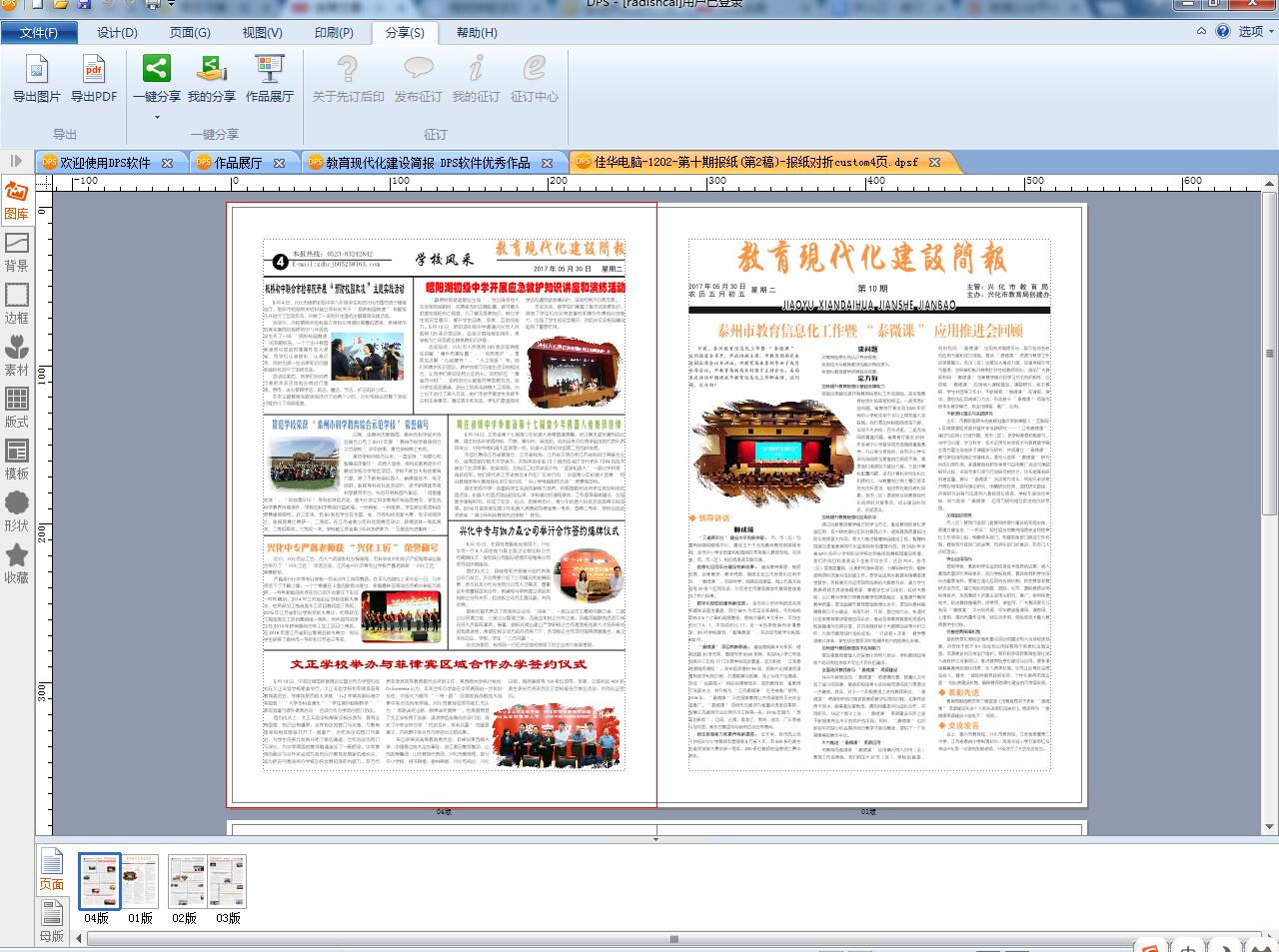Open the 文件(F) menu
This screenshot has width=1279, height=952.
[x=39, y=32]
